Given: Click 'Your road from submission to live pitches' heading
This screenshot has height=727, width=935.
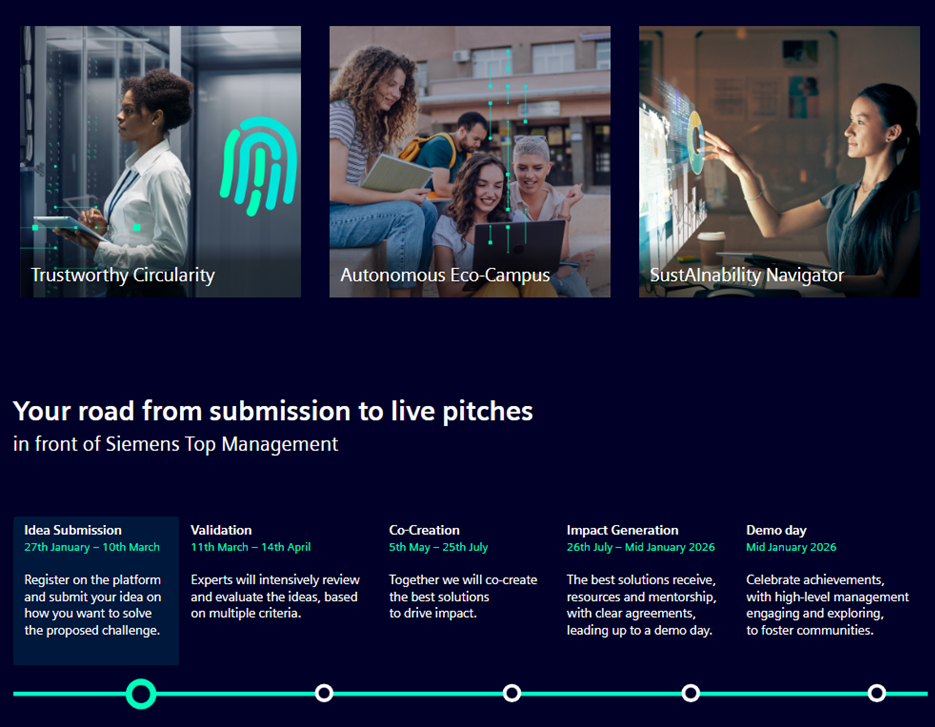Looking at the screenshot, I should coord(273,412).
